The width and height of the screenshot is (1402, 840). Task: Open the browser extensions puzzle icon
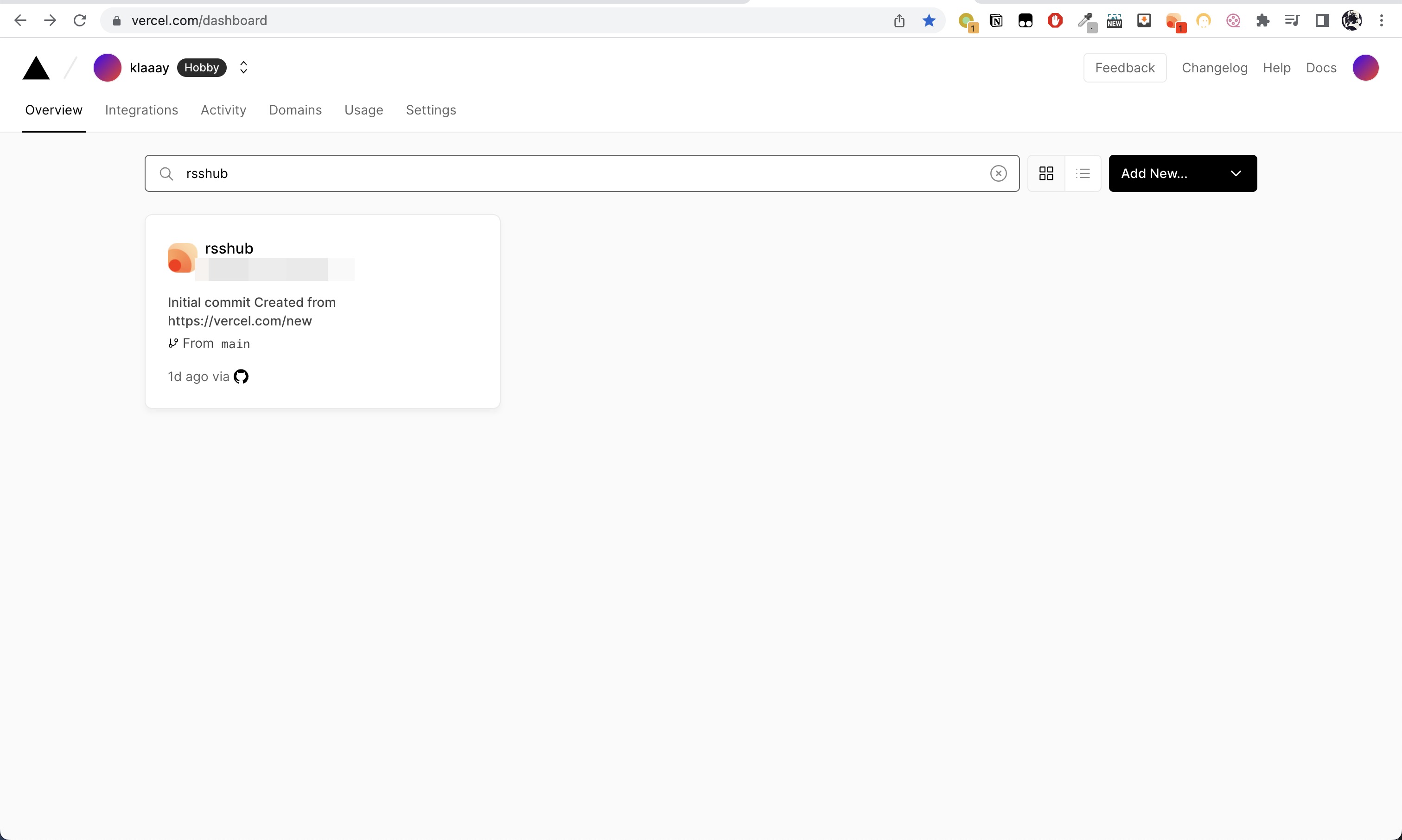pos(1262,21)
